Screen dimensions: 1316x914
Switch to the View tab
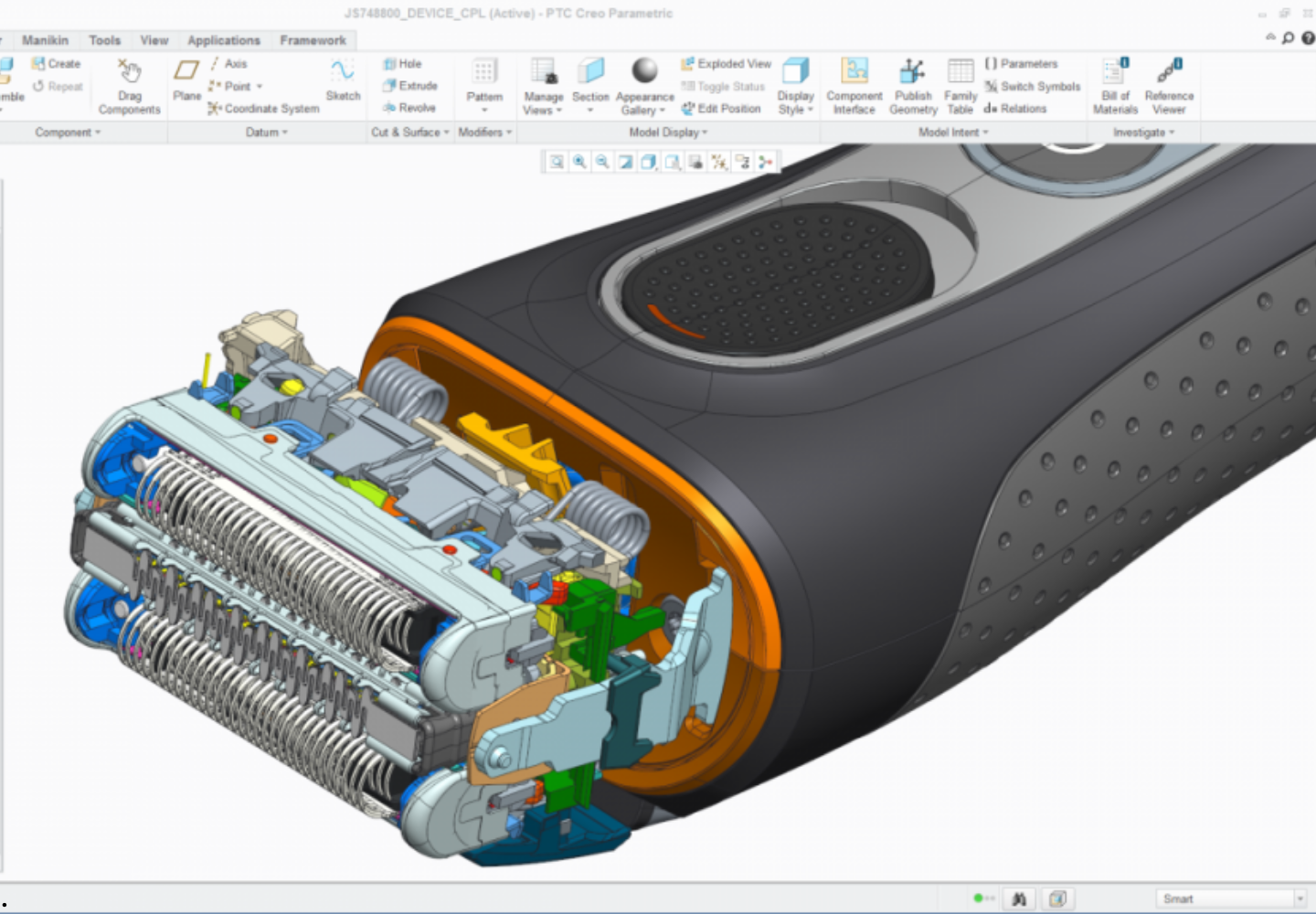tap(154, 40)
